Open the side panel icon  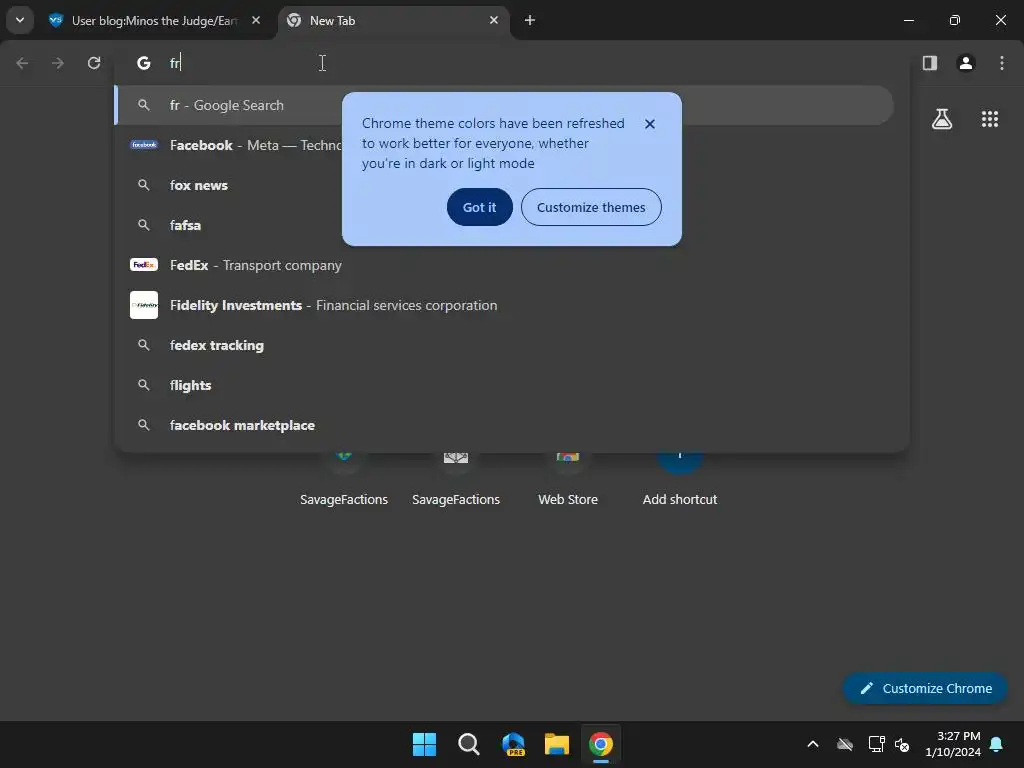pos(930,63)
